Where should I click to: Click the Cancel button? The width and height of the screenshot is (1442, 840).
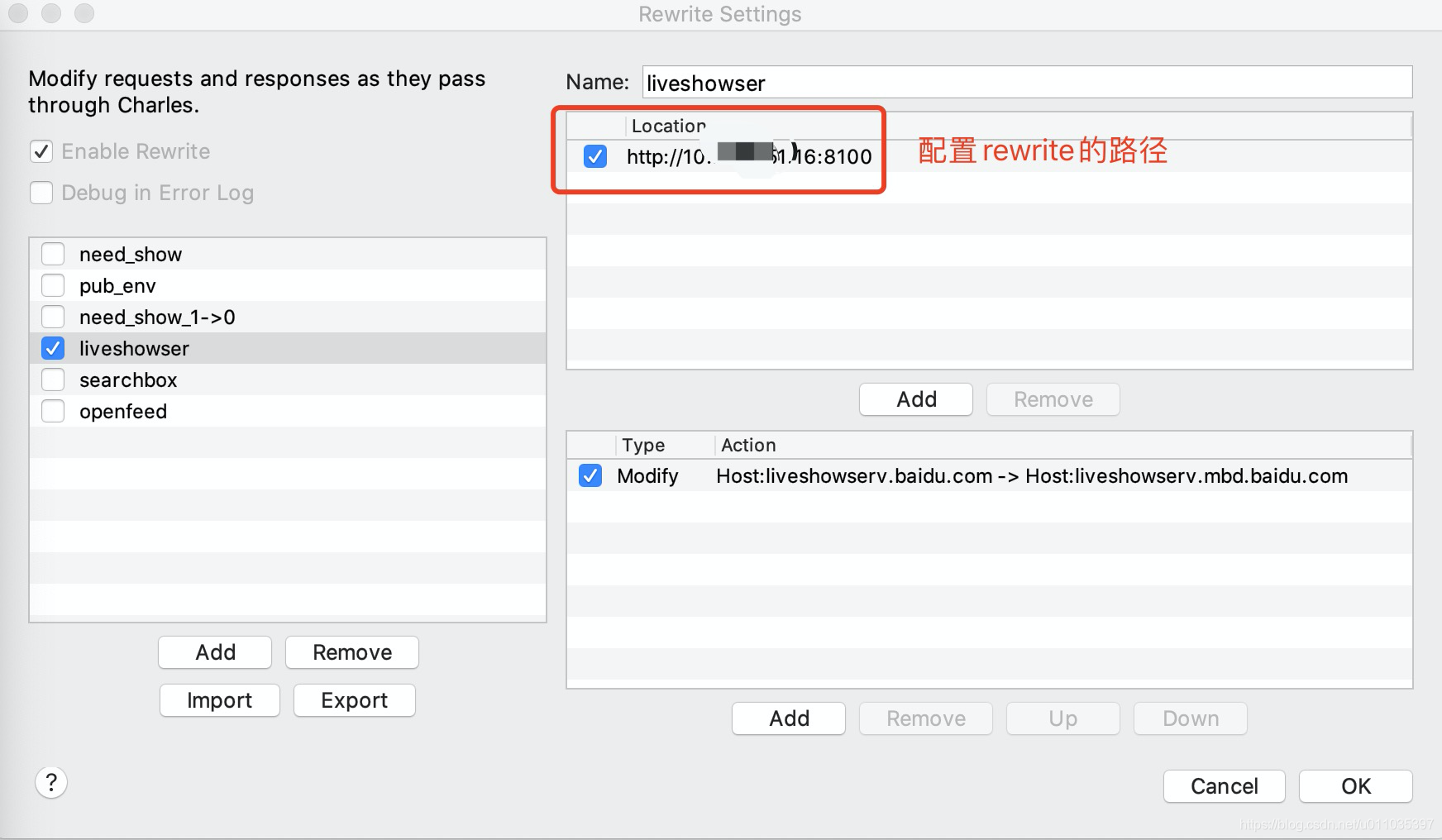[x=1225, y=786]
